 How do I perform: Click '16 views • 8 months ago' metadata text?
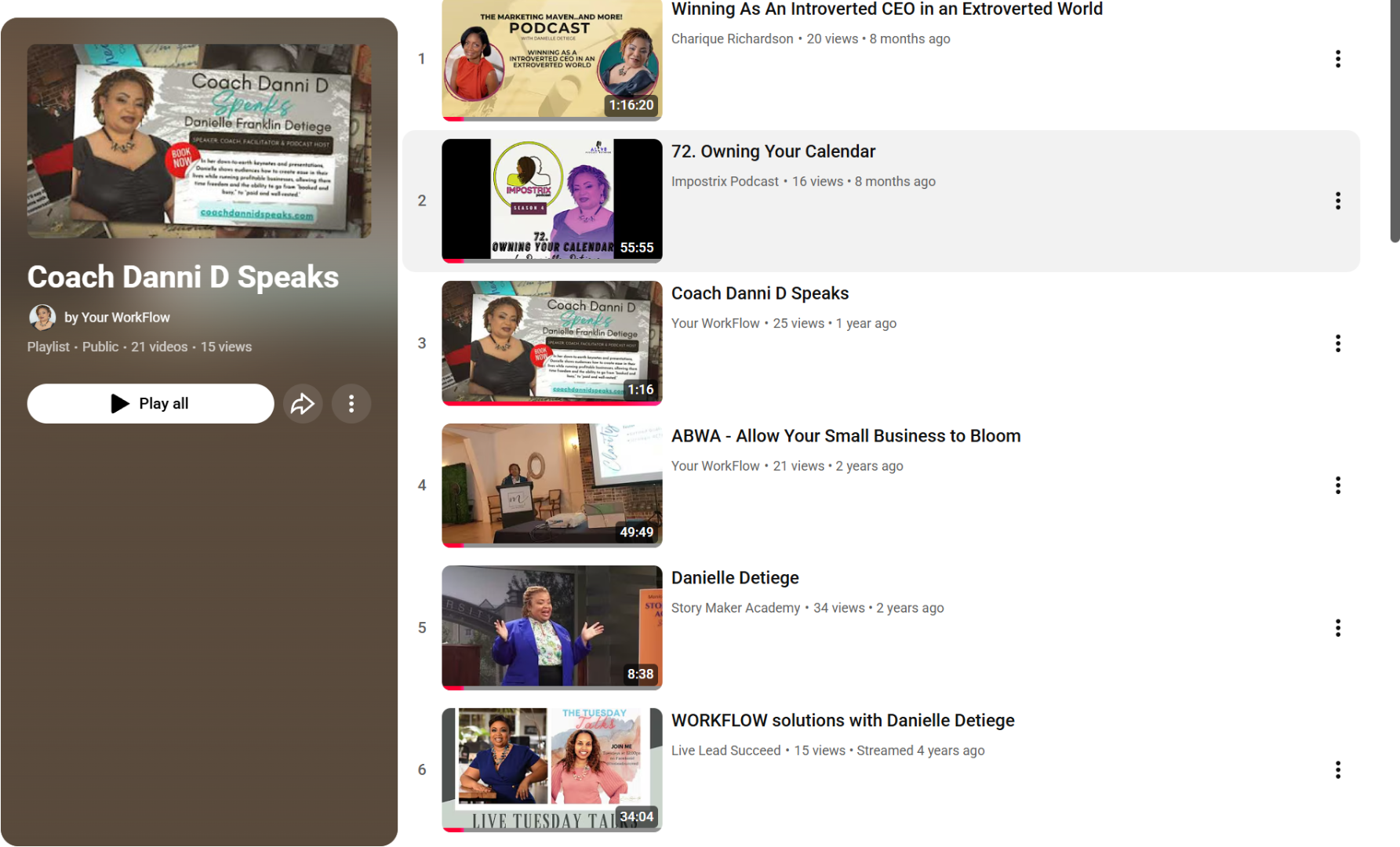pyautogui.click(x=864, y=182)
